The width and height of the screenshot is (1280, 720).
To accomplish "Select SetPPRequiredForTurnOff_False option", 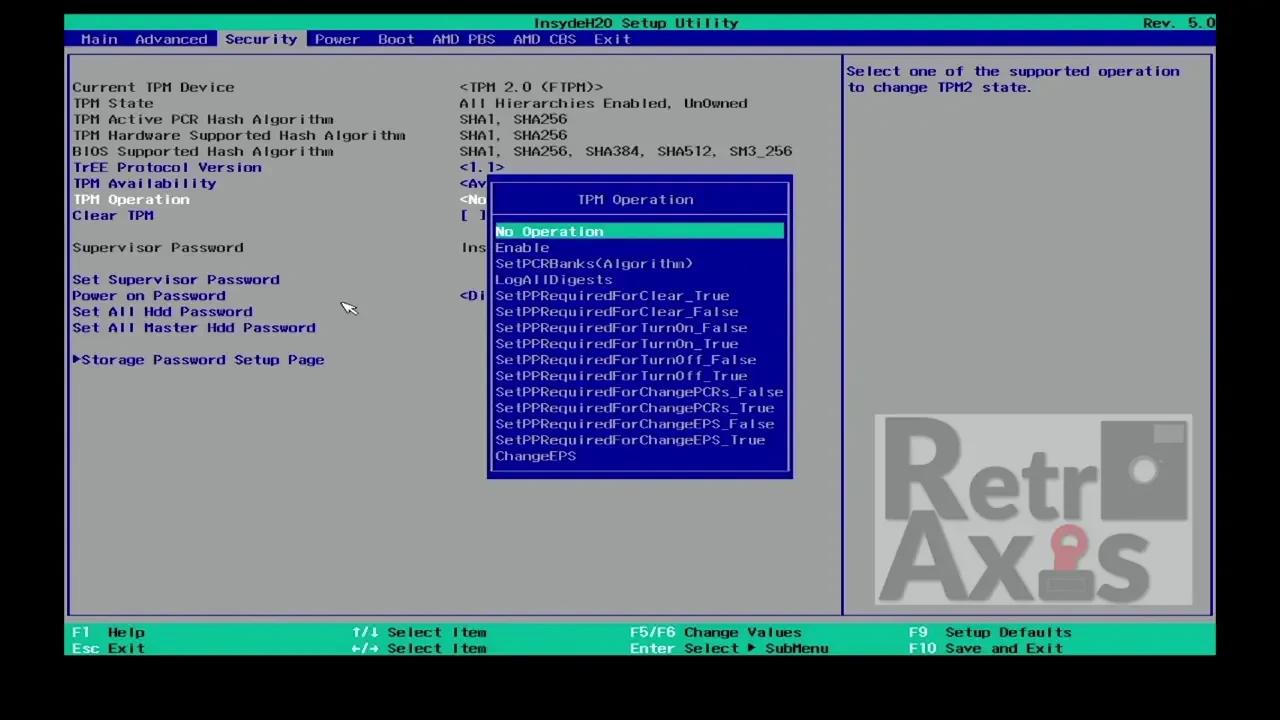I will click(625, 360).
